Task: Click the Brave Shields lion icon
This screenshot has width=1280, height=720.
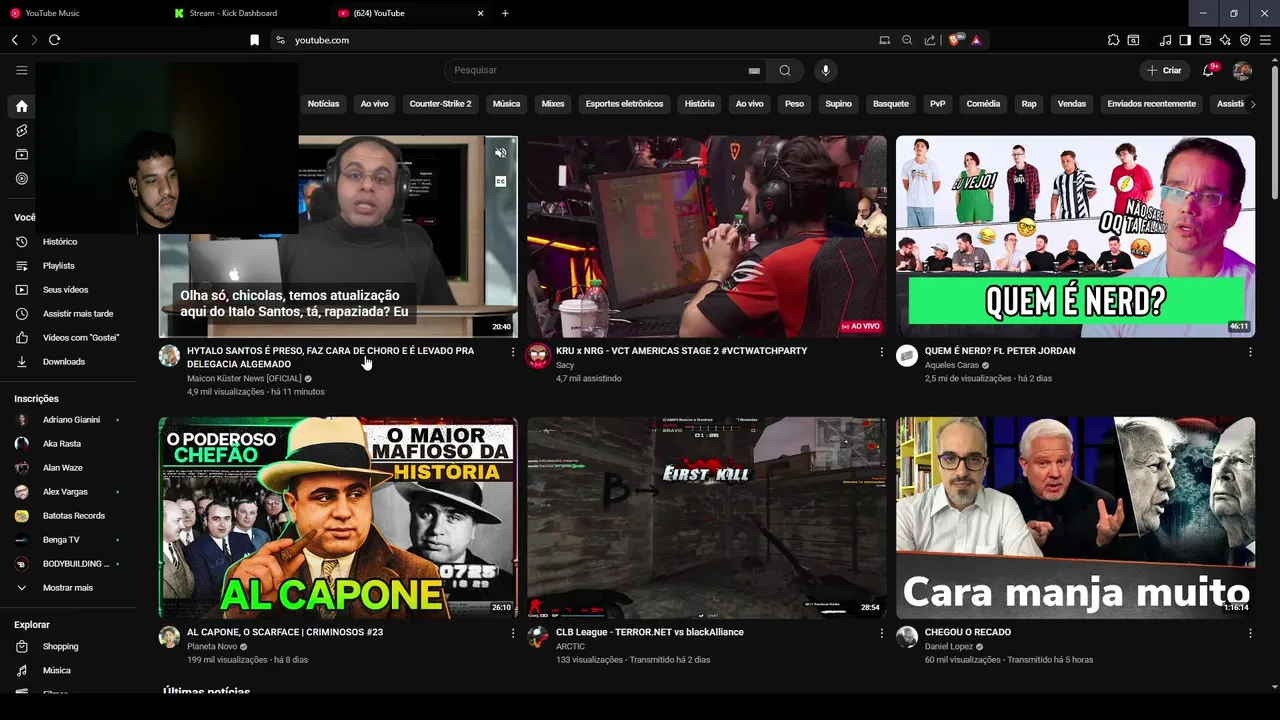Action: point(954,40)
